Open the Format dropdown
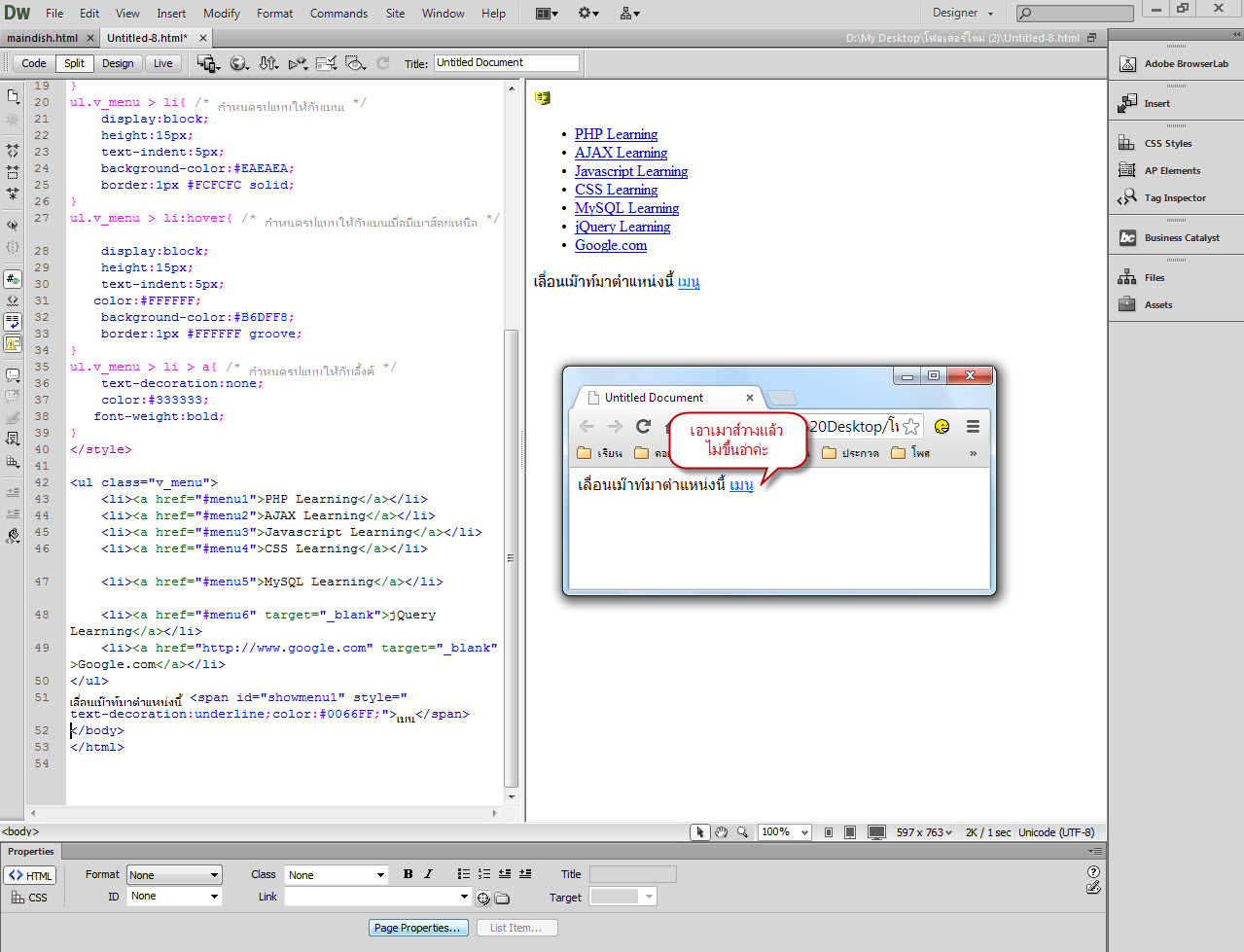This screenshot has width=1244, height=952. pyautogui.click(x=175, y=875)
